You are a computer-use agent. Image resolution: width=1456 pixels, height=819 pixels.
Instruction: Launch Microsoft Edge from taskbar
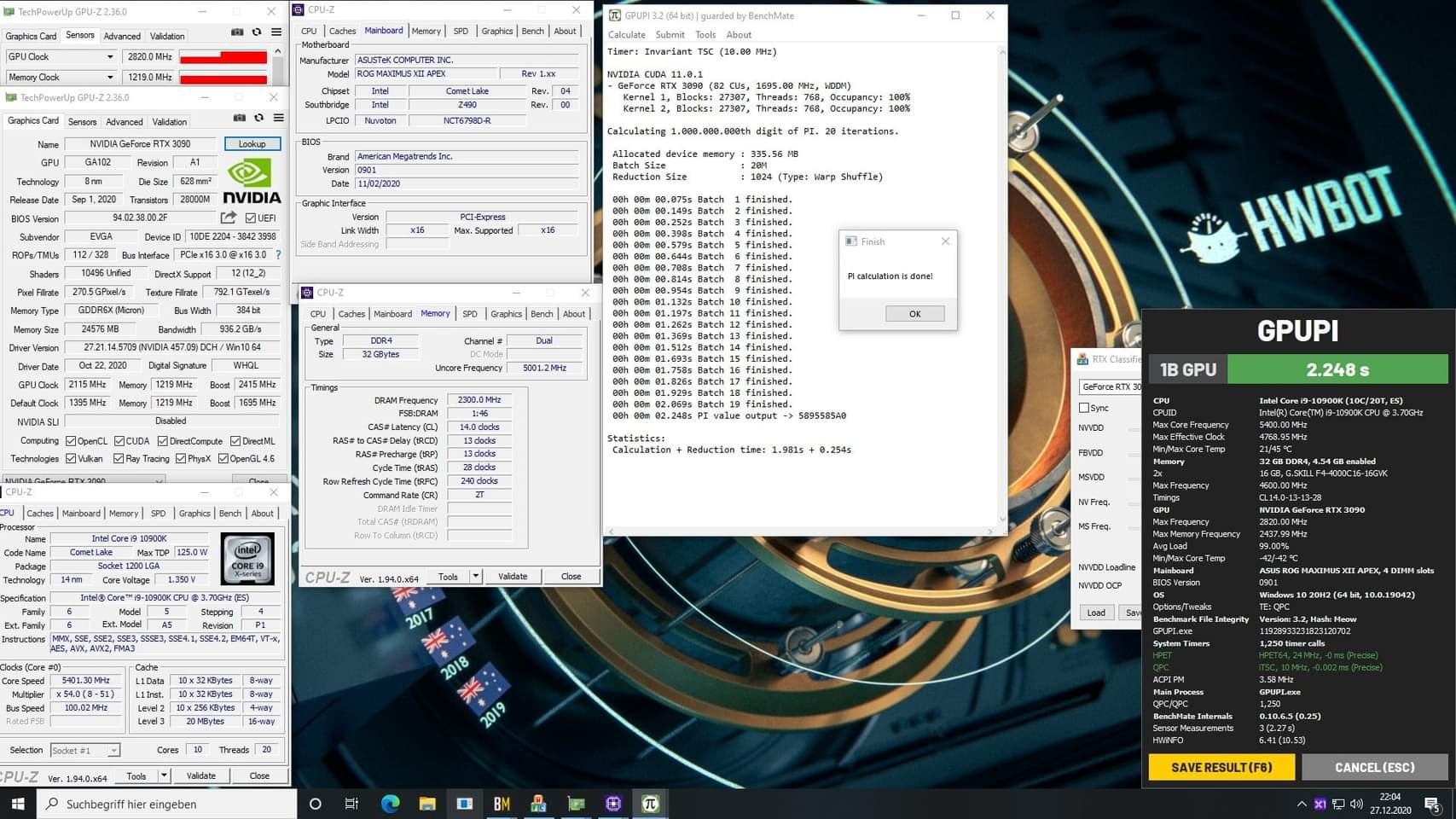click(x=390, y=804)
